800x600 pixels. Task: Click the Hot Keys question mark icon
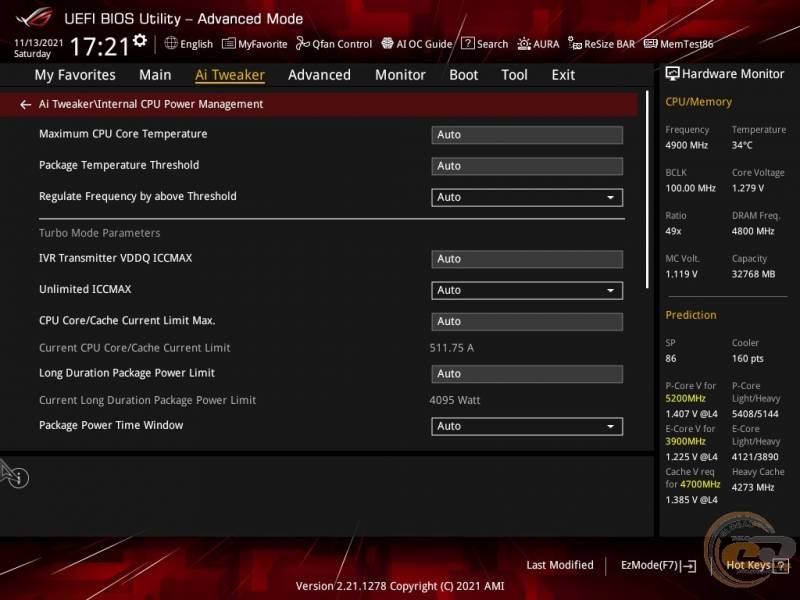click(x=781, y=565)
